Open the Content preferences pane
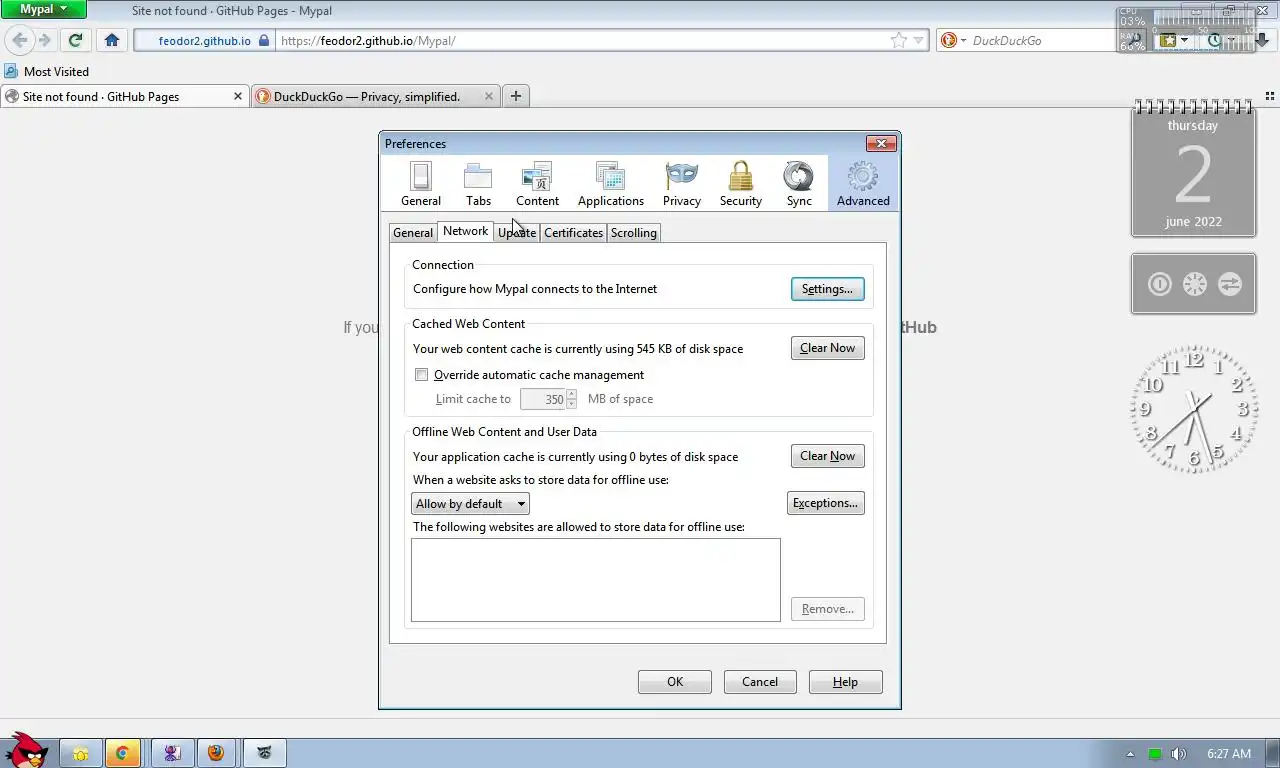 (537, 184)
